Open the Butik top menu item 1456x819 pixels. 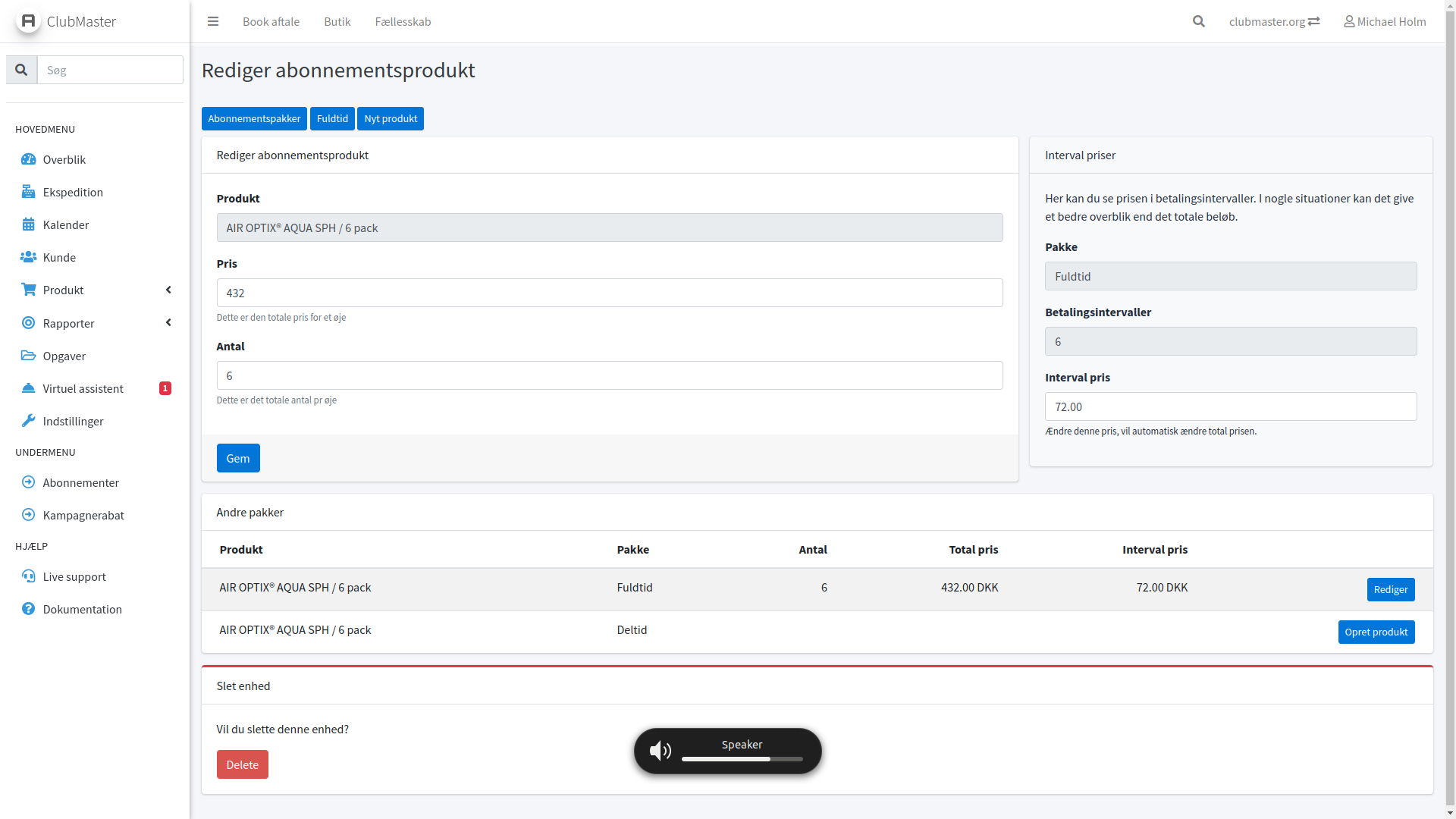tap(337, 21)
